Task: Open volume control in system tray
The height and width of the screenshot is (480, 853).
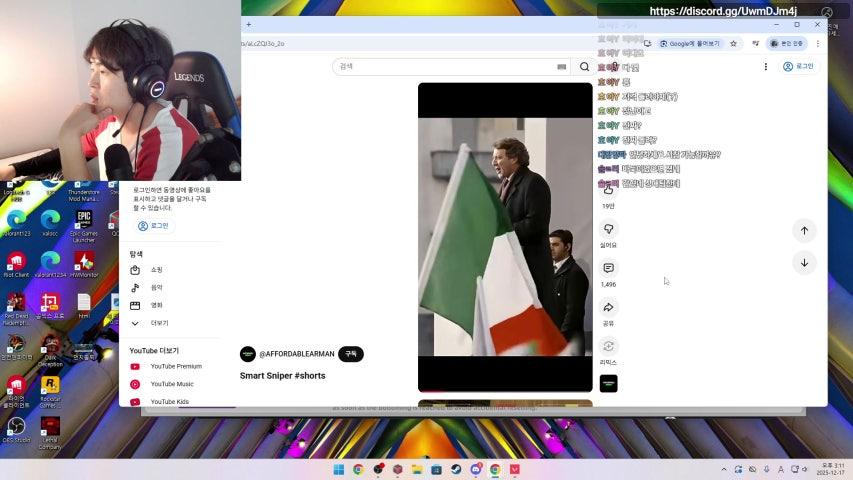Action: coord(804,469)
